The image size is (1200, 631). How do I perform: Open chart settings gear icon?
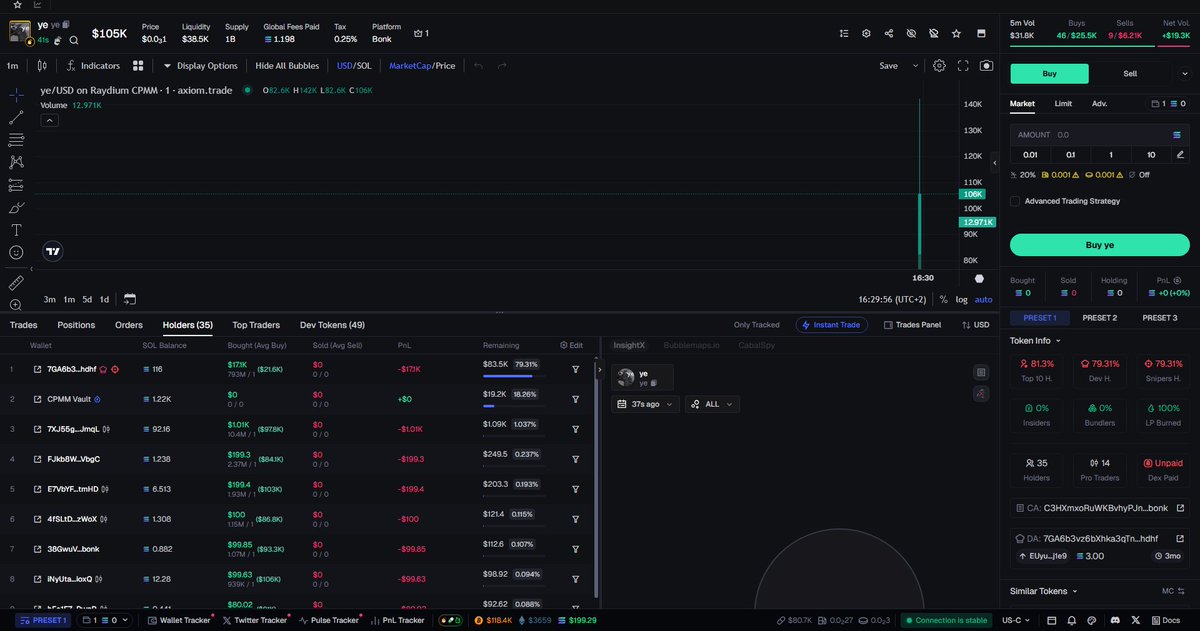click(940, 66)
